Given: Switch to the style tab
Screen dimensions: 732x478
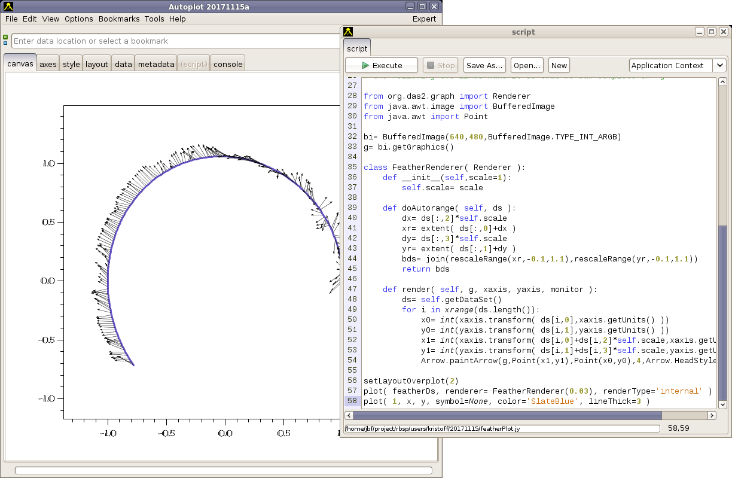Looking at the screenshot, I should pyautogui.click(x=71, y=64).
